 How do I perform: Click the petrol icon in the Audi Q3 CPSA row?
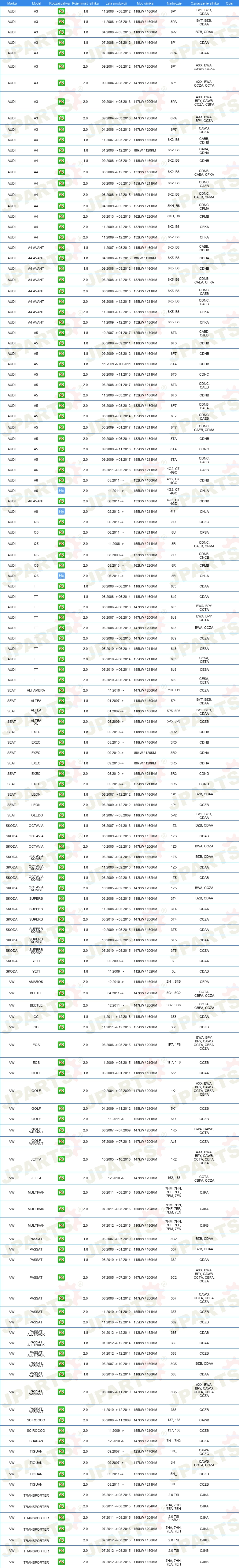(x=61, y=533)
